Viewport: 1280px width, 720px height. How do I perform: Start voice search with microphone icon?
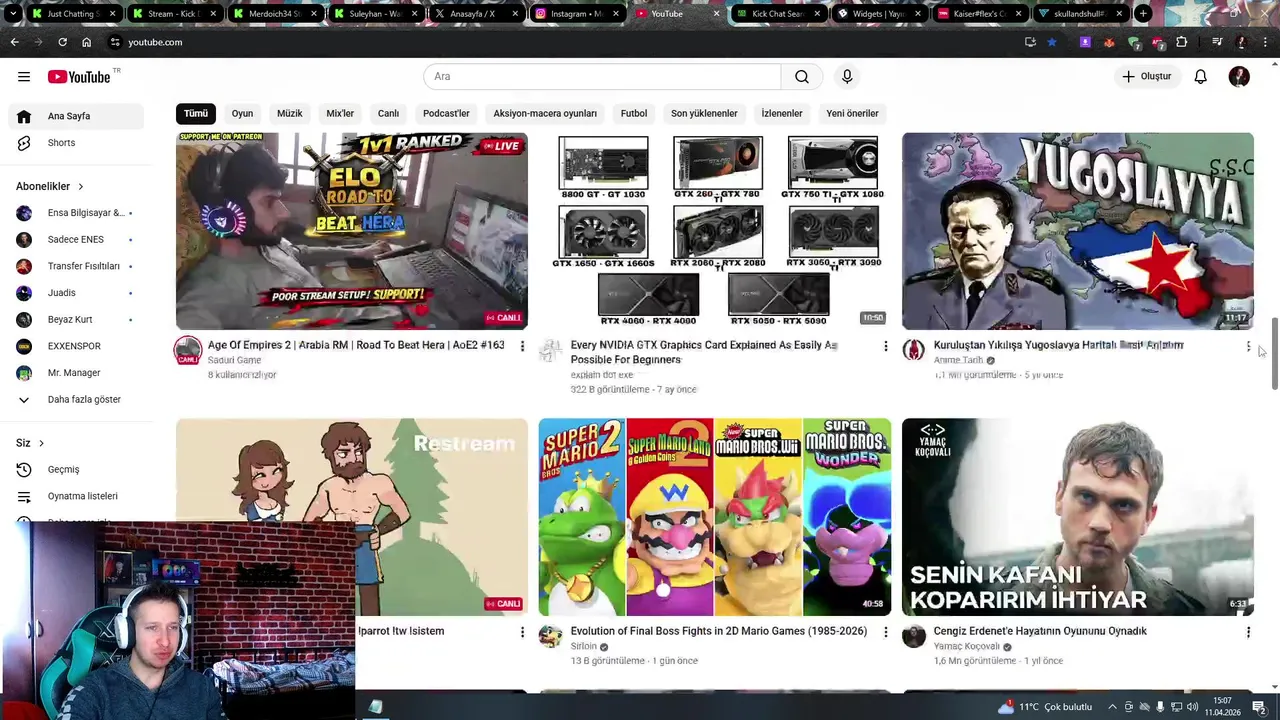847,77
